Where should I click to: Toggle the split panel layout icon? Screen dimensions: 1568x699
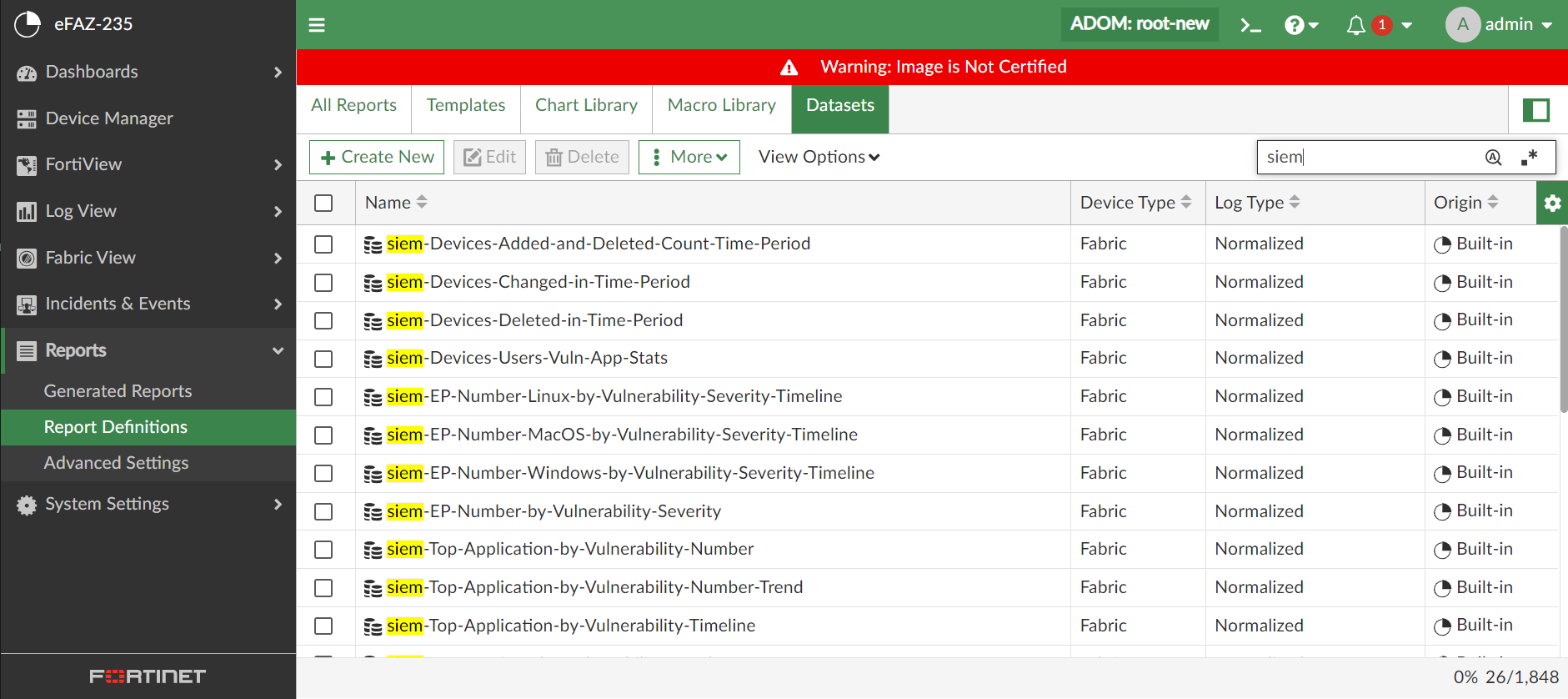pos(1535,110)
